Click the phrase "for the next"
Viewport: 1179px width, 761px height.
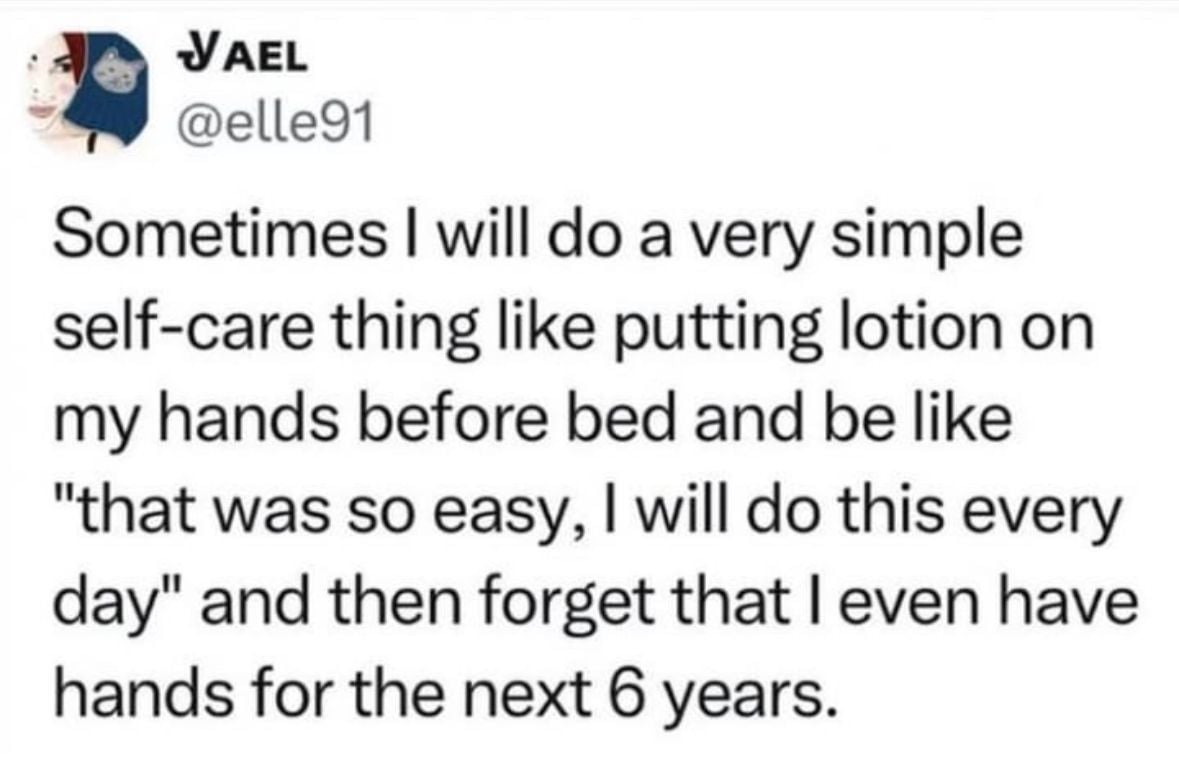click(412, 690)
